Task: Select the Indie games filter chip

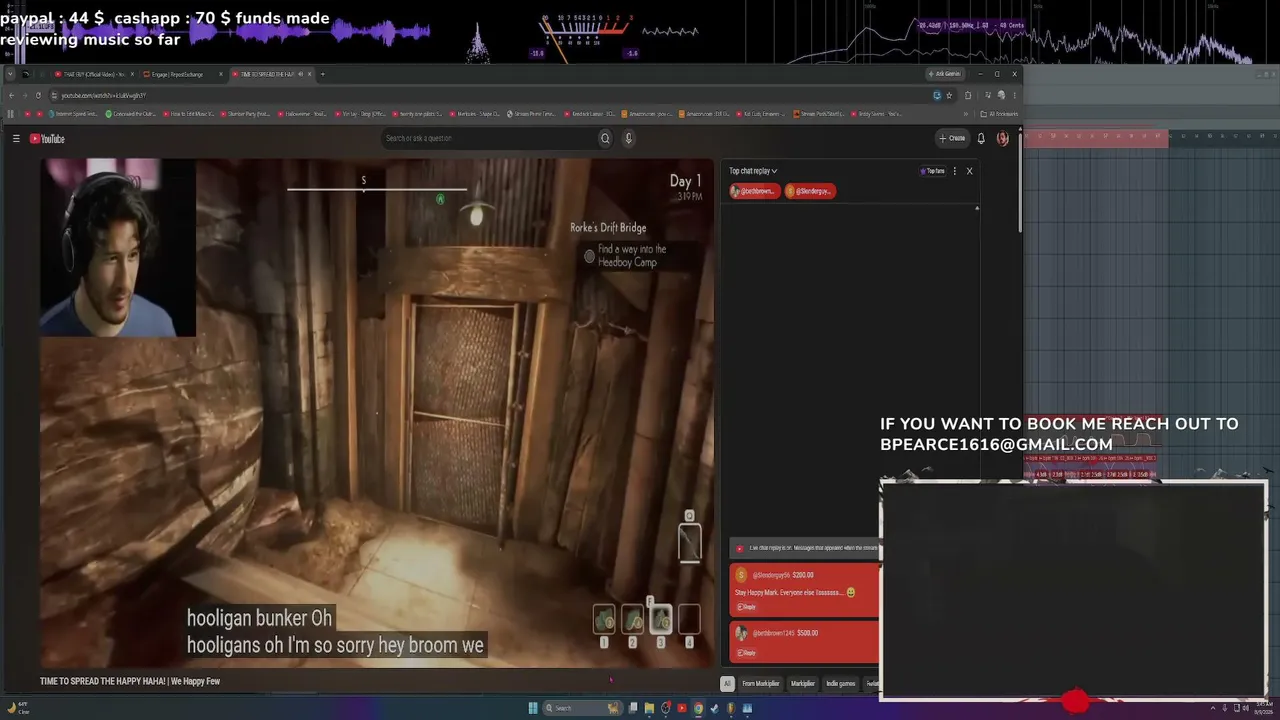Action: pos(841,684)
